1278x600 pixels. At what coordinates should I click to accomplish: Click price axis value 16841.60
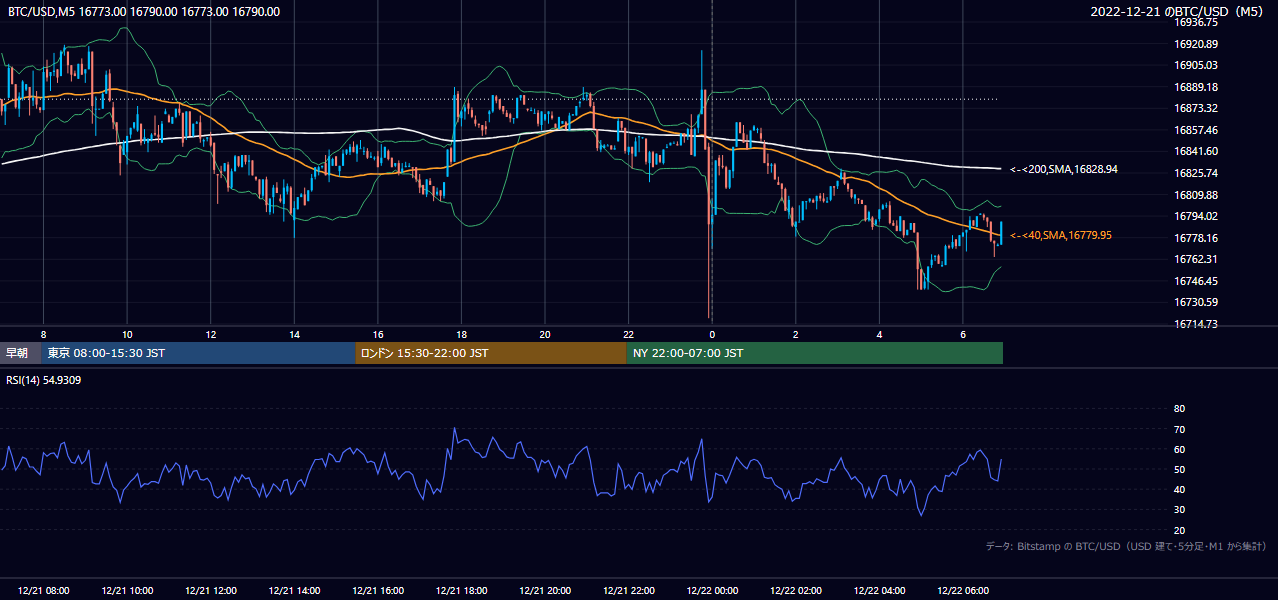point(1196,151)
